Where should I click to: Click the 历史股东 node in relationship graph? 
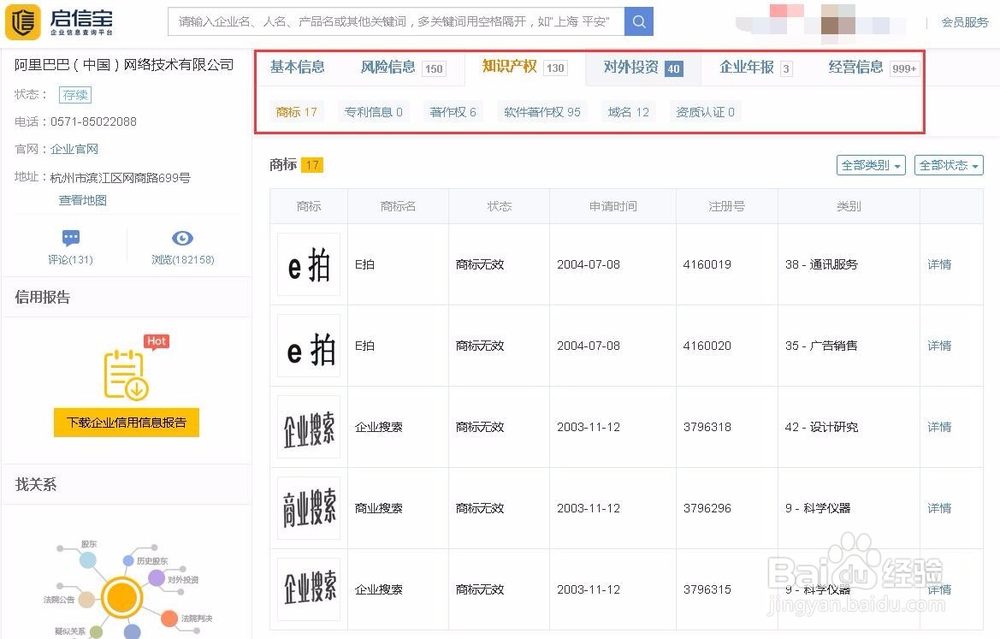128,561
